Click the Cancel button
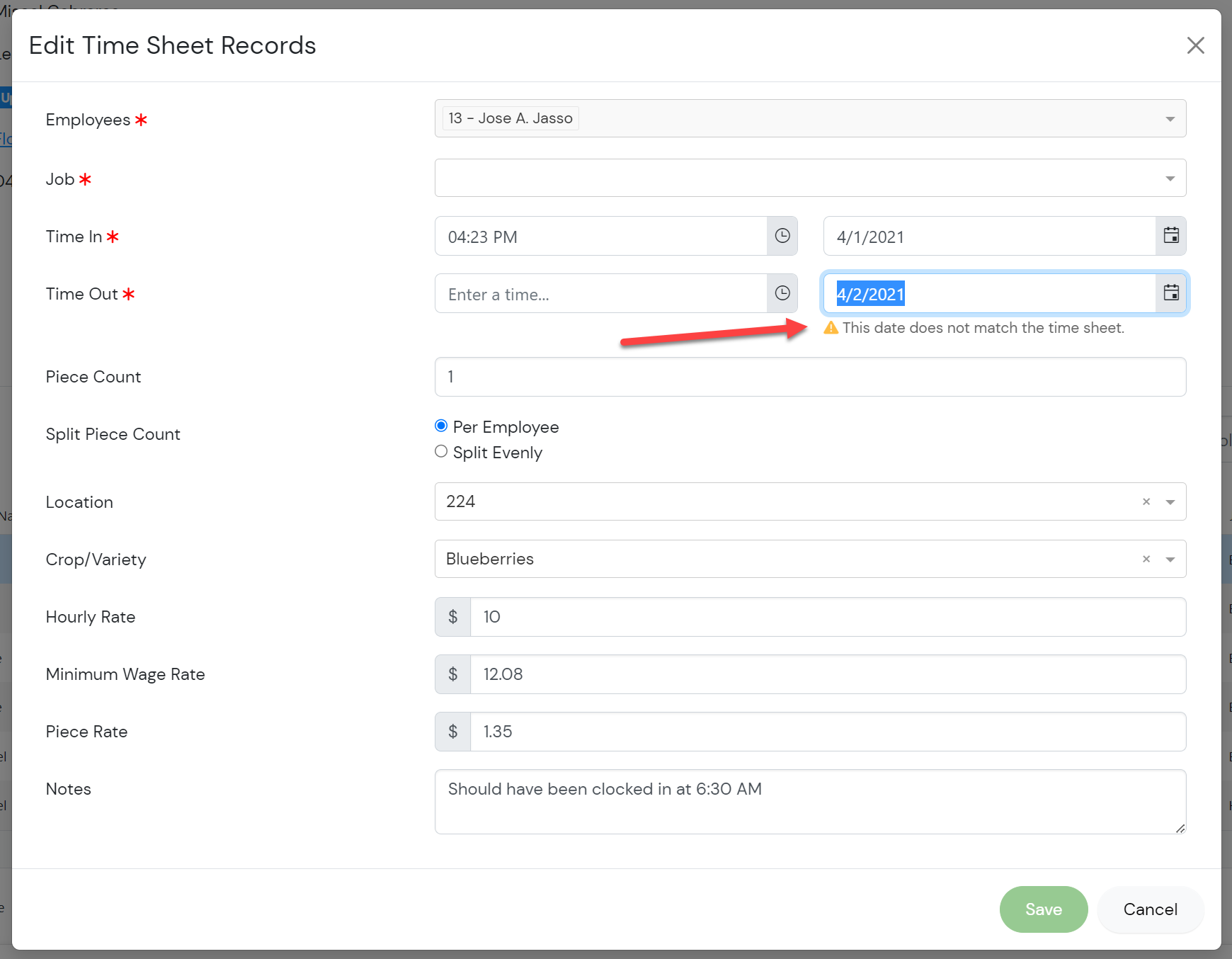The height and width of the screenshot is (959, 1232). [1150, 909]
